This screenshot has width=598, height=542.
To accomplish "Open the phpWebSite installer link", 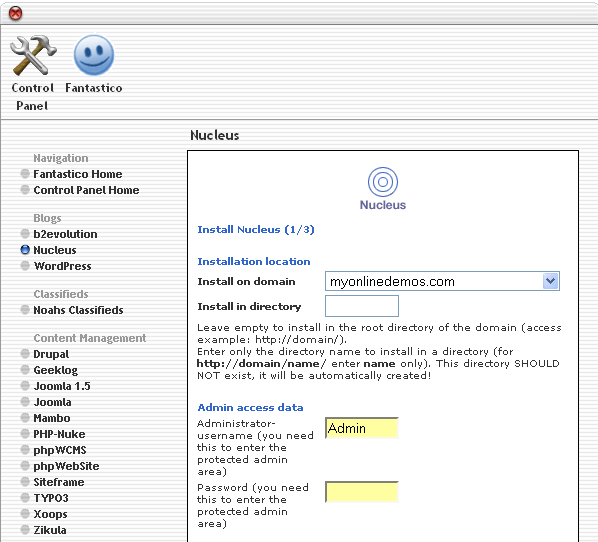I will [x=66, y=466].
